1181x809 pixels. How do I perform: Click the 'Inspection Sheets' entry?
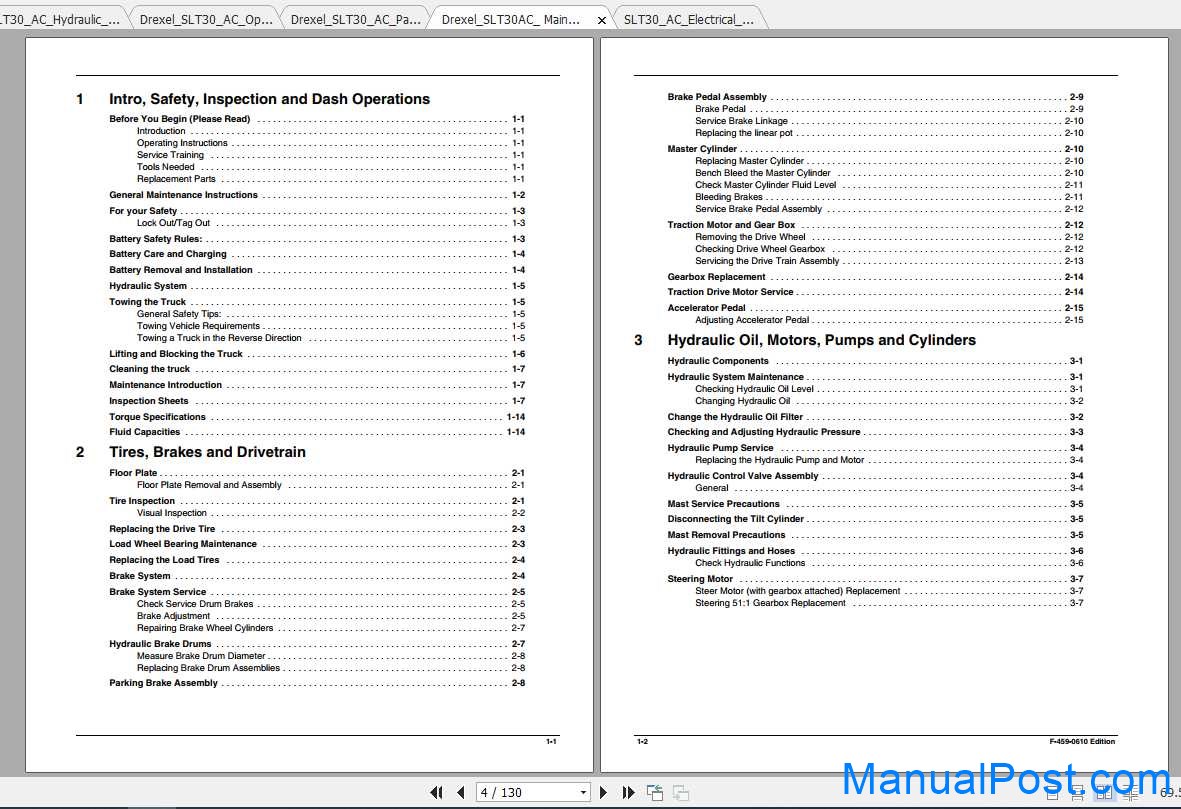tap(317, 401)
